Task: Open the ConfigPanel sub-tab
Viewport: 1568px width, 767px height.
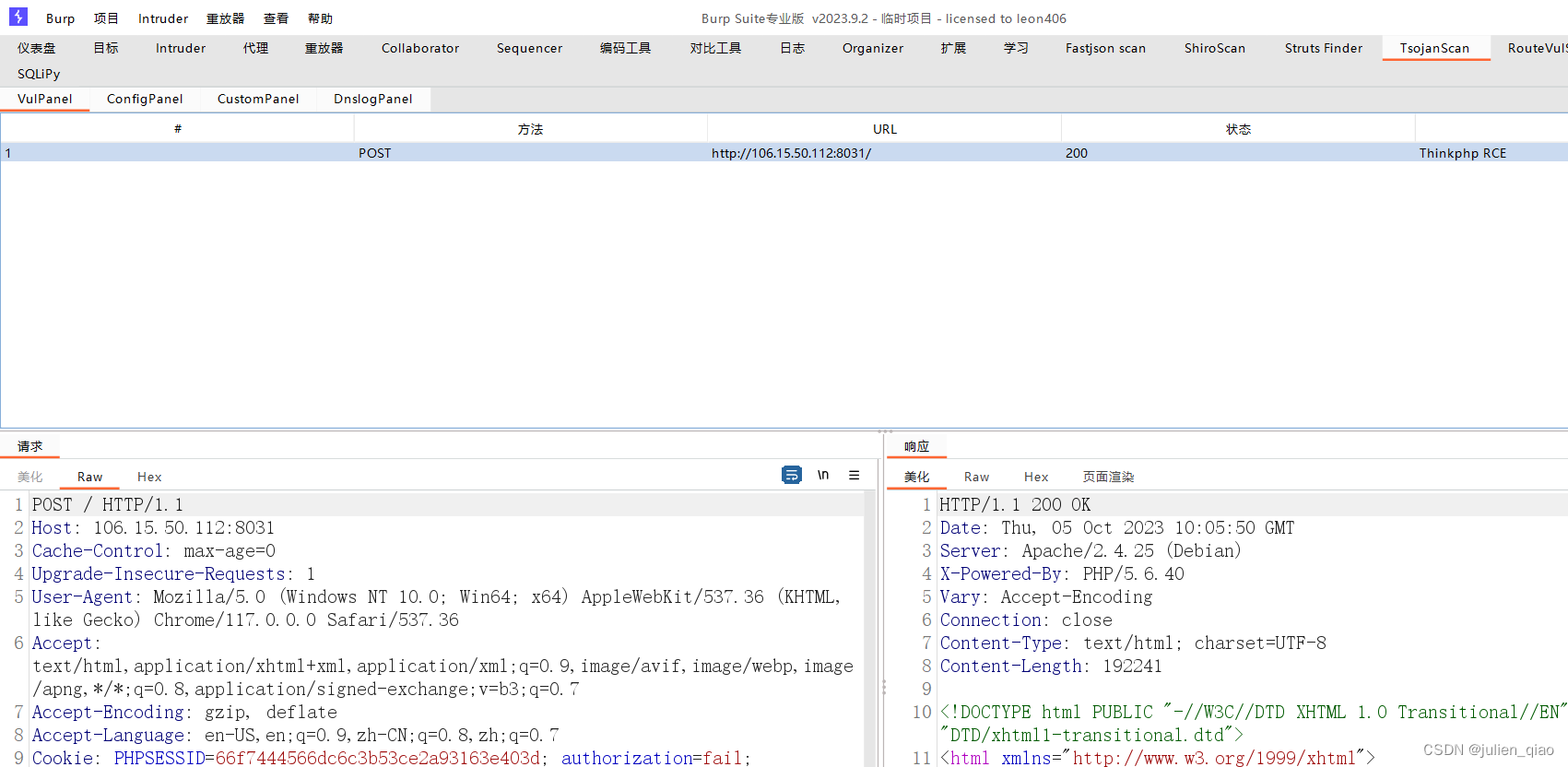Action: click(x=145, y=99)
